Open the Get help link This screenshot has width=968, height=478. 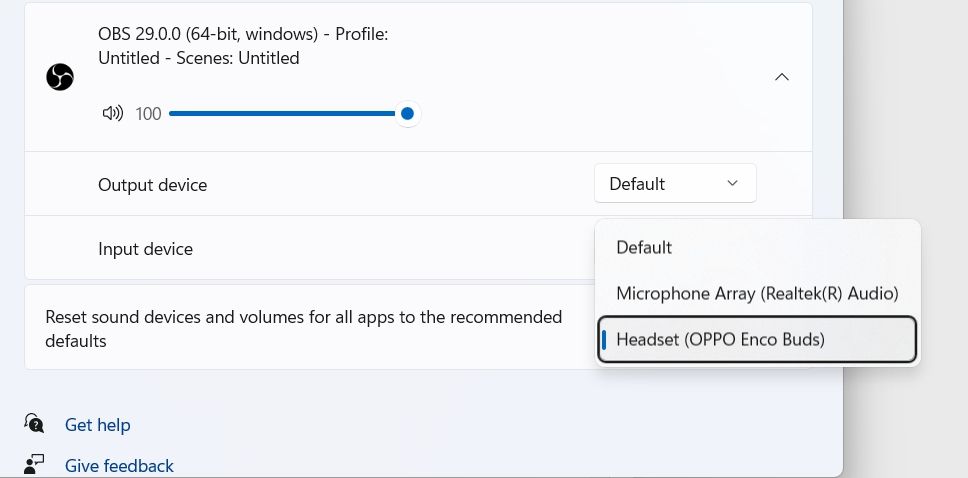pyautogui.click(x=98, y=425)
